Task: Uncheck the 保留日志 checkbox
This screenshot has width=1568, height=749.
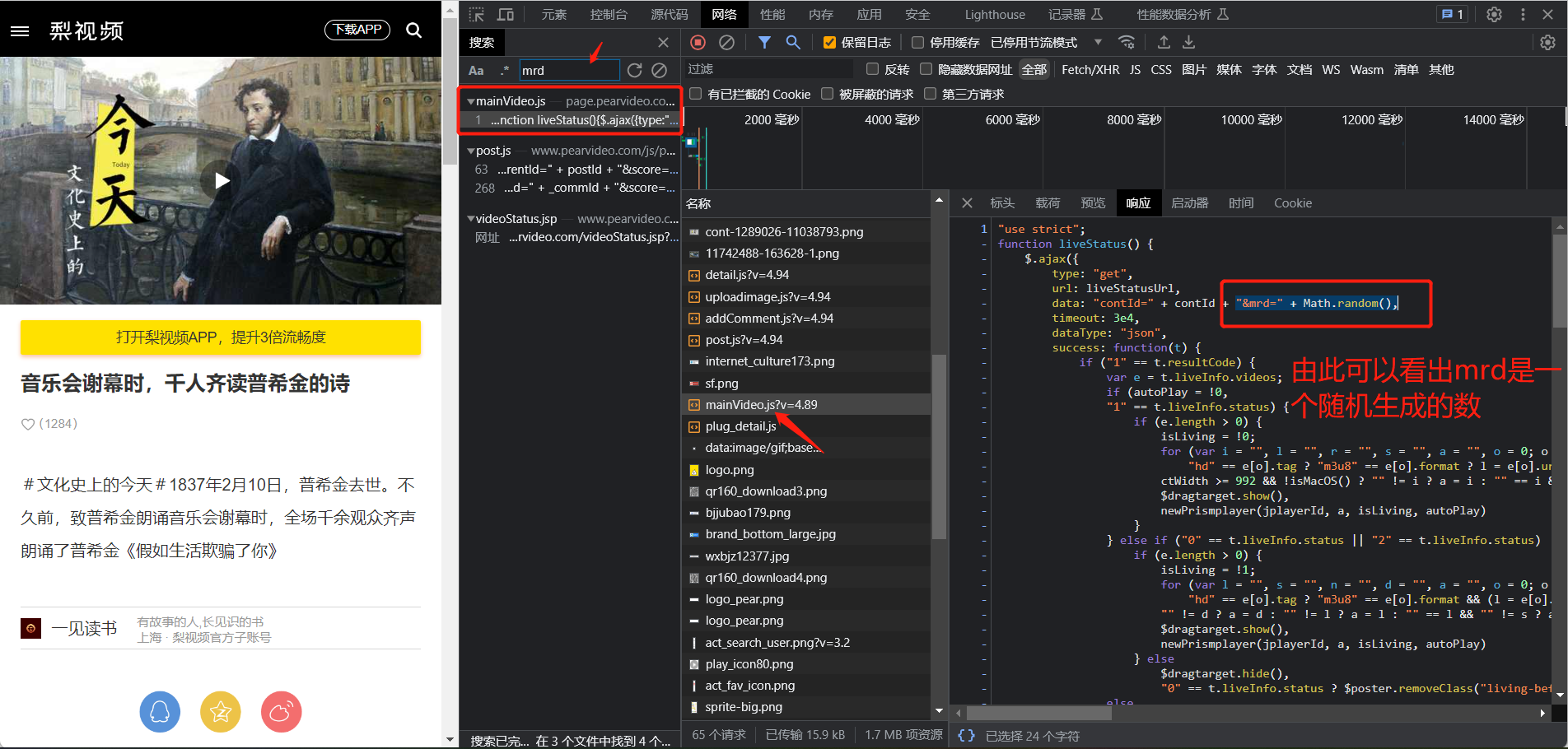Action: [829, 43]
